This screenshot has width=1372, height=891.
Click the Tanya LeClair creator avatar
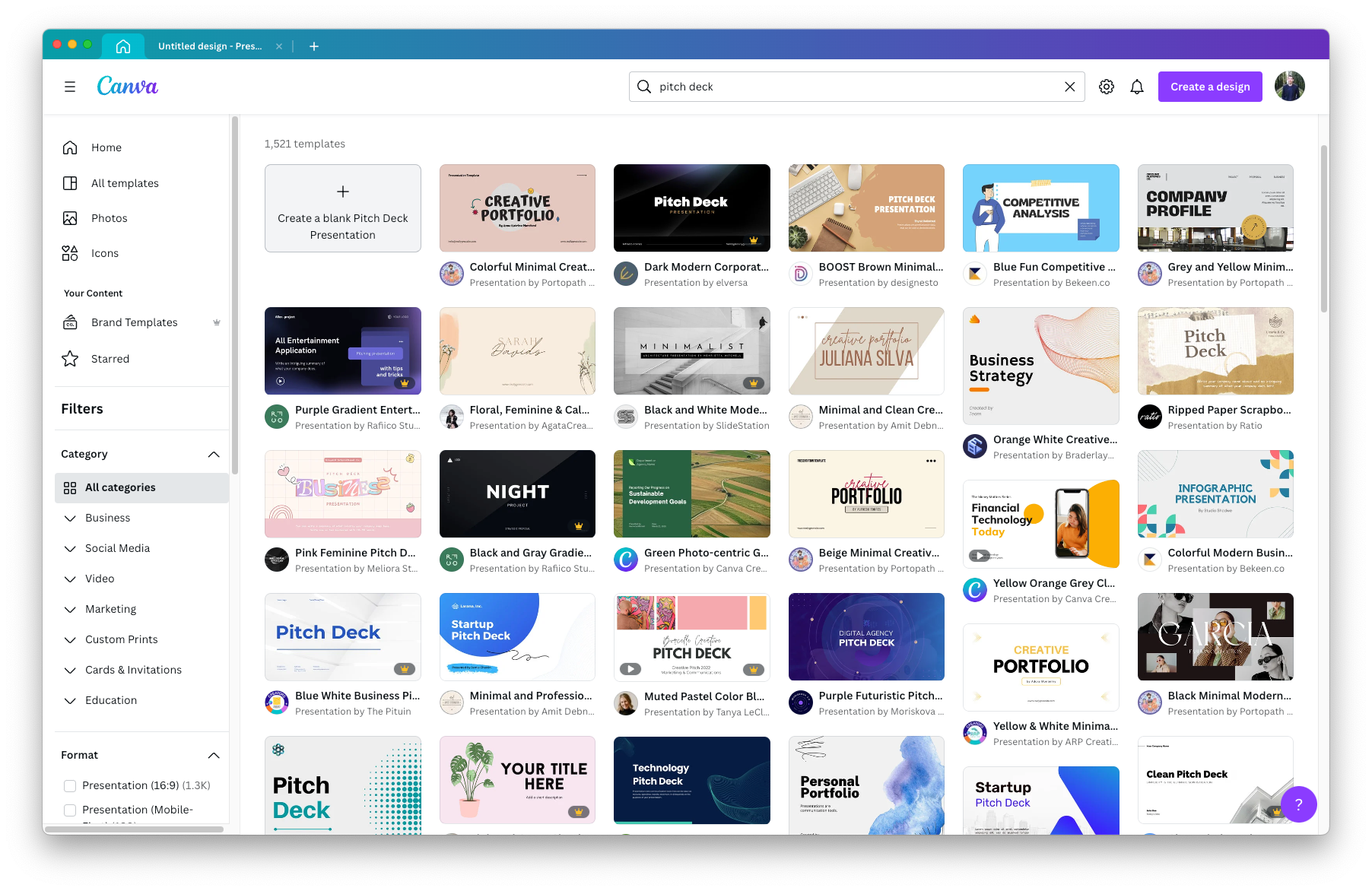626,703
